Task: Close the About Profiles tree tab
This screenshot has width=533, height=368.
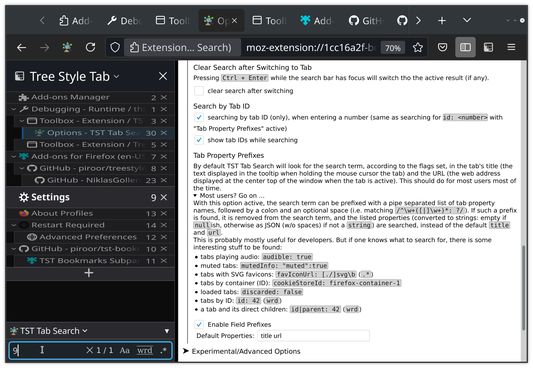Action: tap(164, 213)
